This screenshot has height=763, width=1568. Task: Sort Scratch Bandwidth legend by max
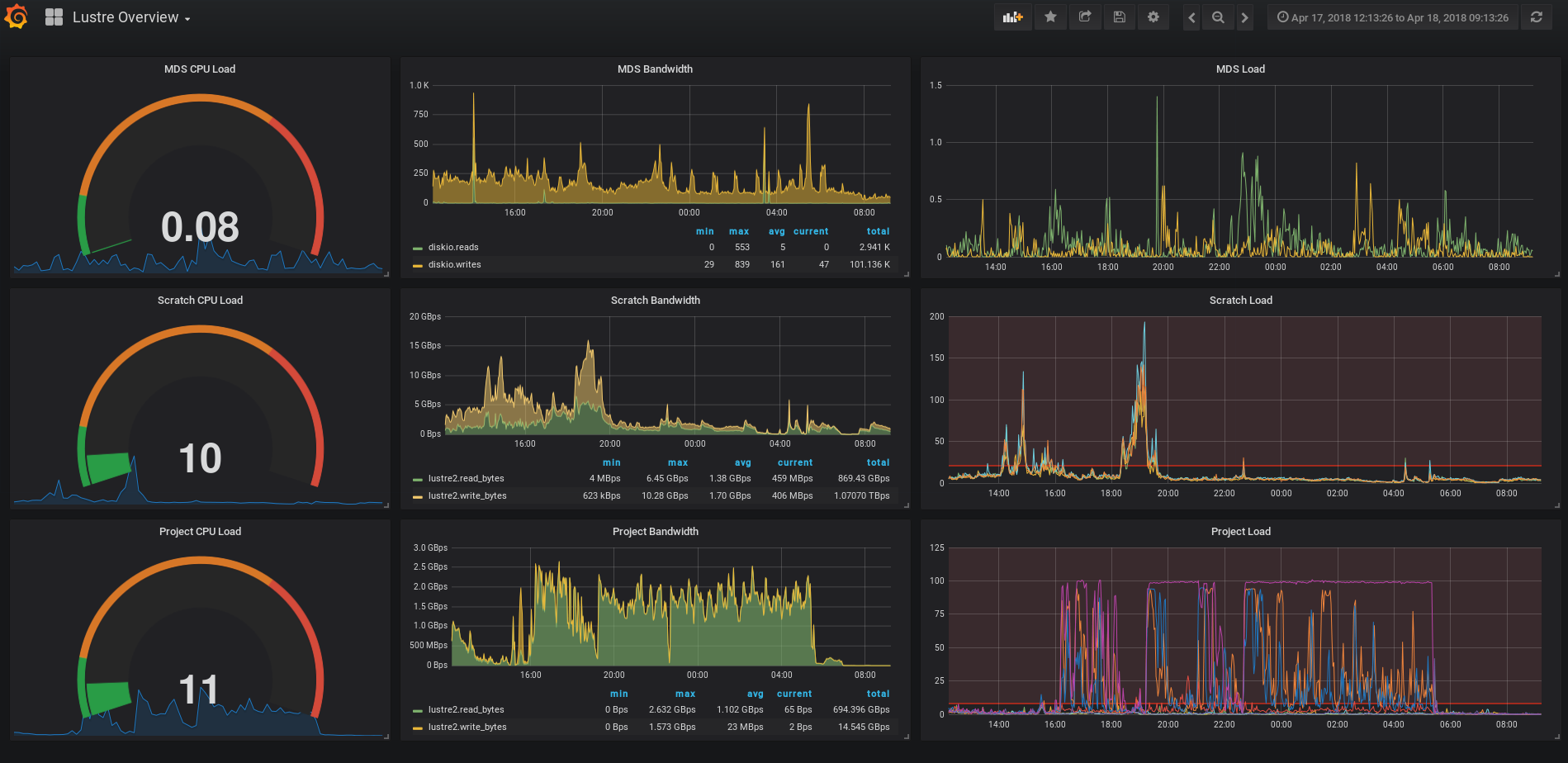tap(677, 462)
